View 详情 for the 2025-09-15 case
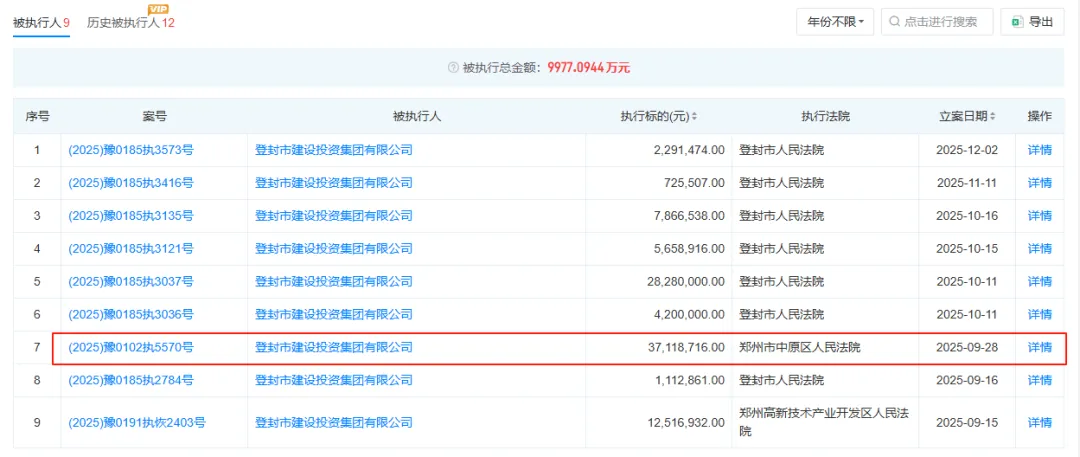 click(x=1039, y=422)
